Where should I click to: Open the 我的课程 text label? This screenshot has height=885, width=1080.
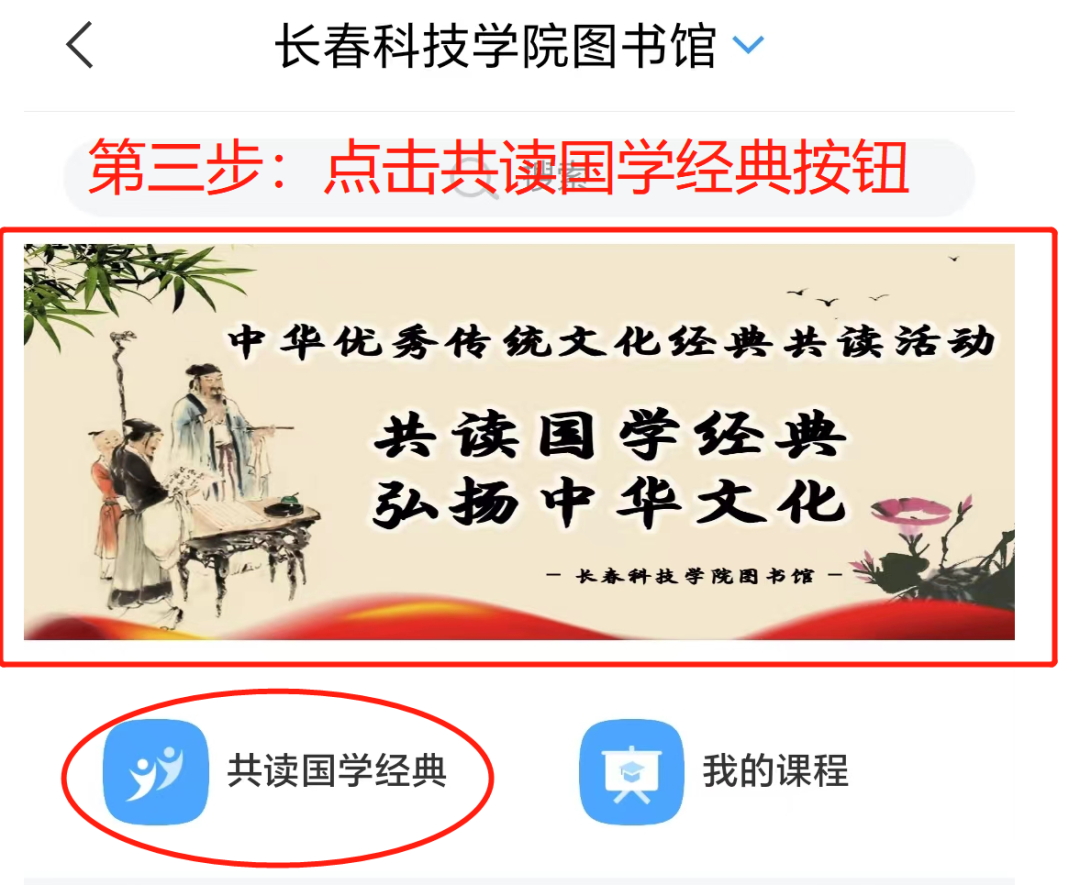tap(776, 771)
